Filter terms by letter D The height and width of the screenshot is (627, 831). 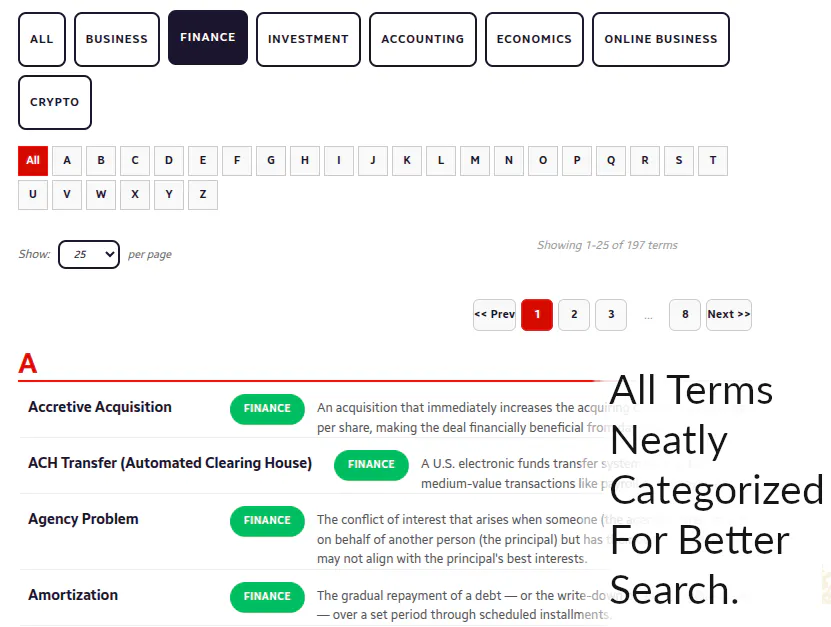(x=169, y=161)
